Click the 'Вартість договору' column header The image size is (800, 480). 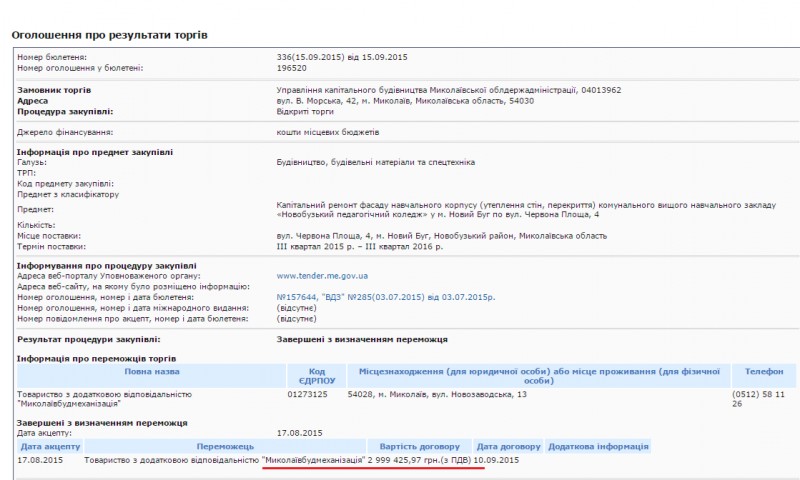click(418, 446)
